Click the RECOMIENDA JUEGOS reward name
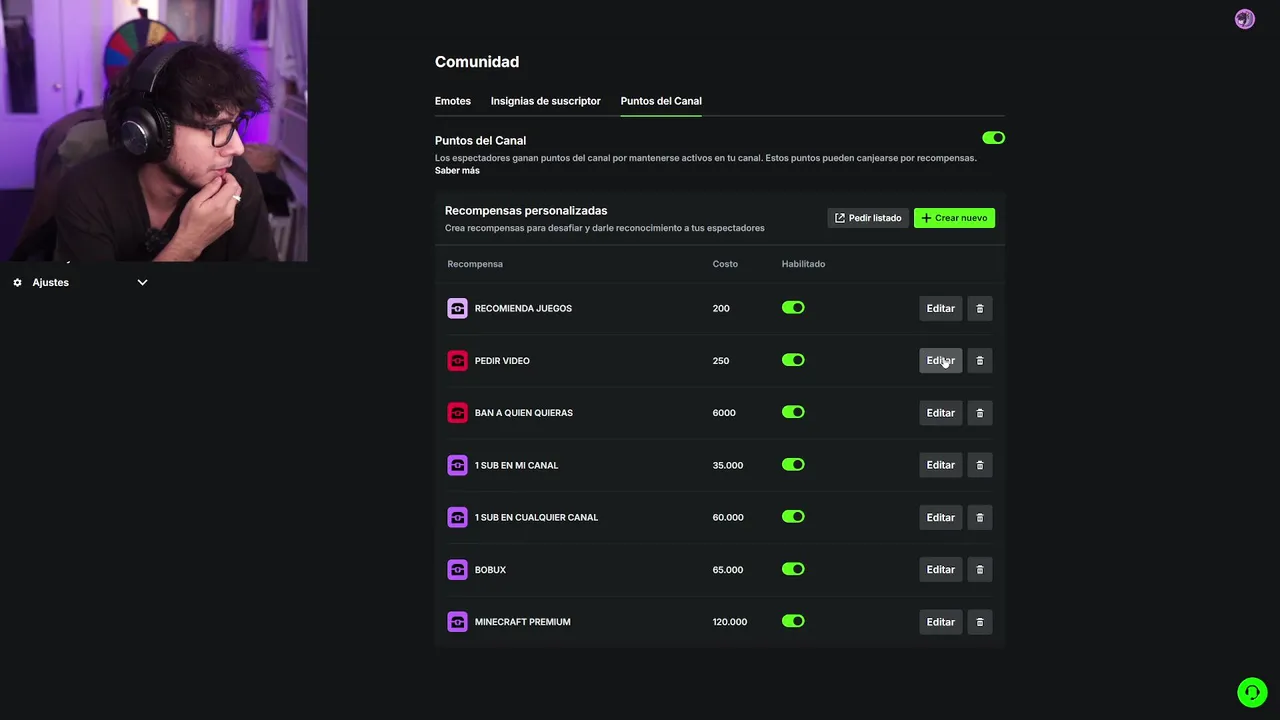Viewport: 1280px width, 720px height. (523, 308)
